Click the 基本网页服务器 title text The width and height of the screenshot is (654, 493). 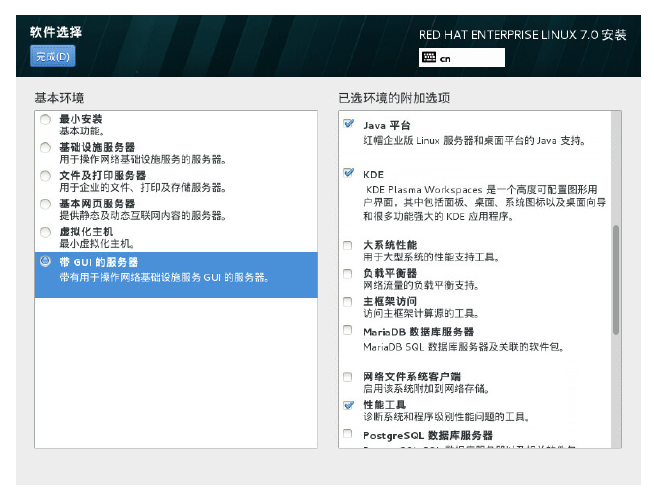point(97,204)
